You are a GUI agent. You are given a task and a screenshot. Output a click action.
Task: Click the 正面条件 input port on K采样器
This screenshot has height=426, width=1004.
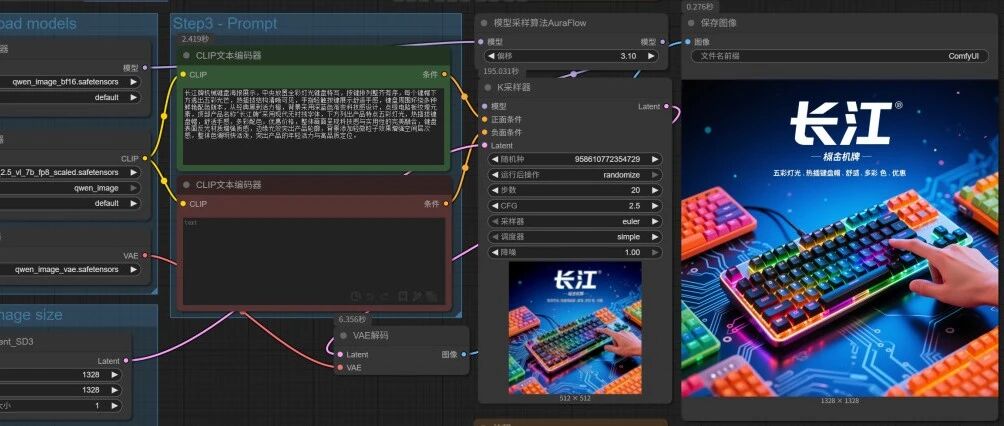(x=484, y=119)
